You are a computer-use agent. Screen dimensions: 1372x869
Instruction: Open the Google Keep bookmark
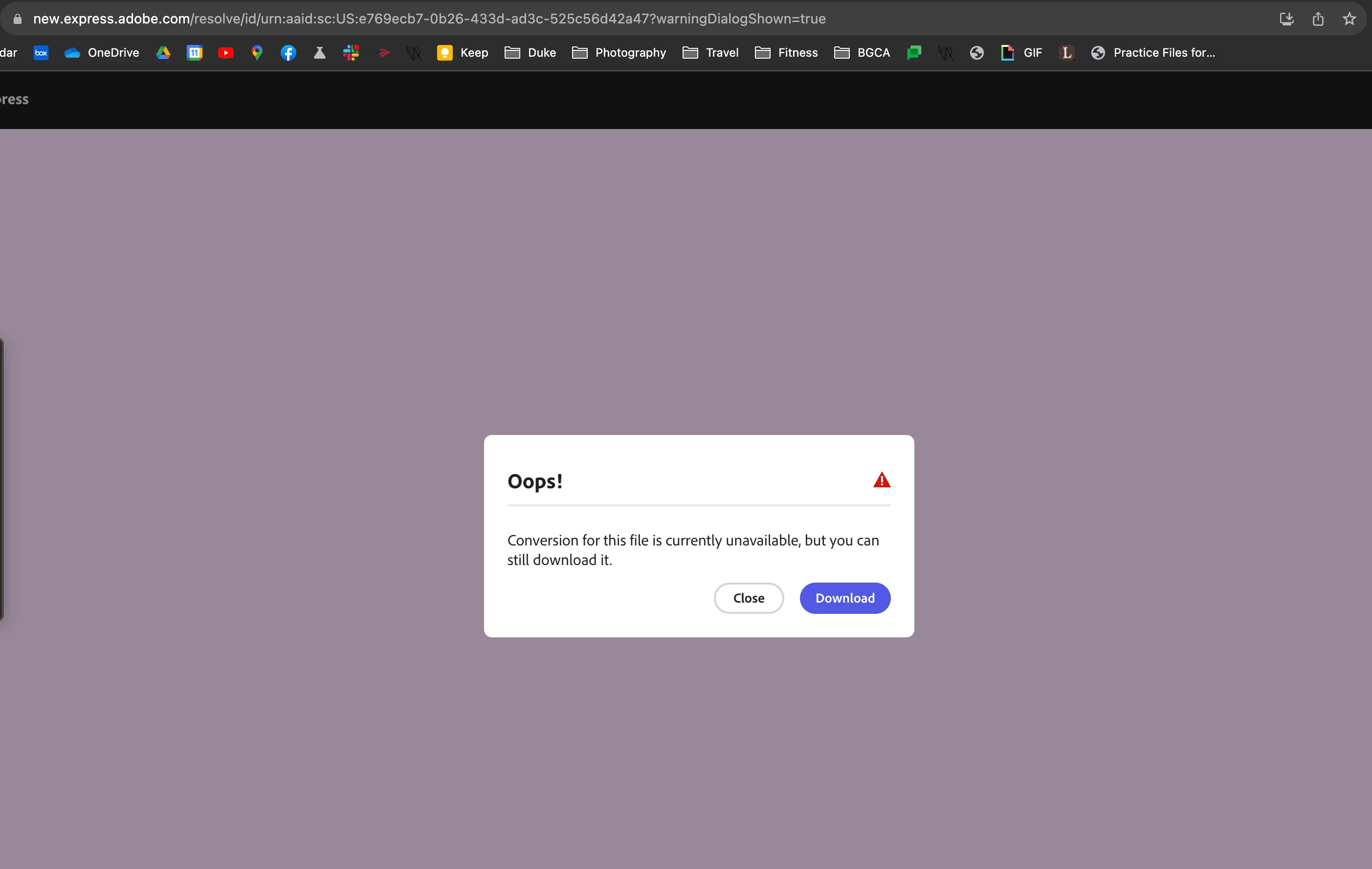(463, 52)
